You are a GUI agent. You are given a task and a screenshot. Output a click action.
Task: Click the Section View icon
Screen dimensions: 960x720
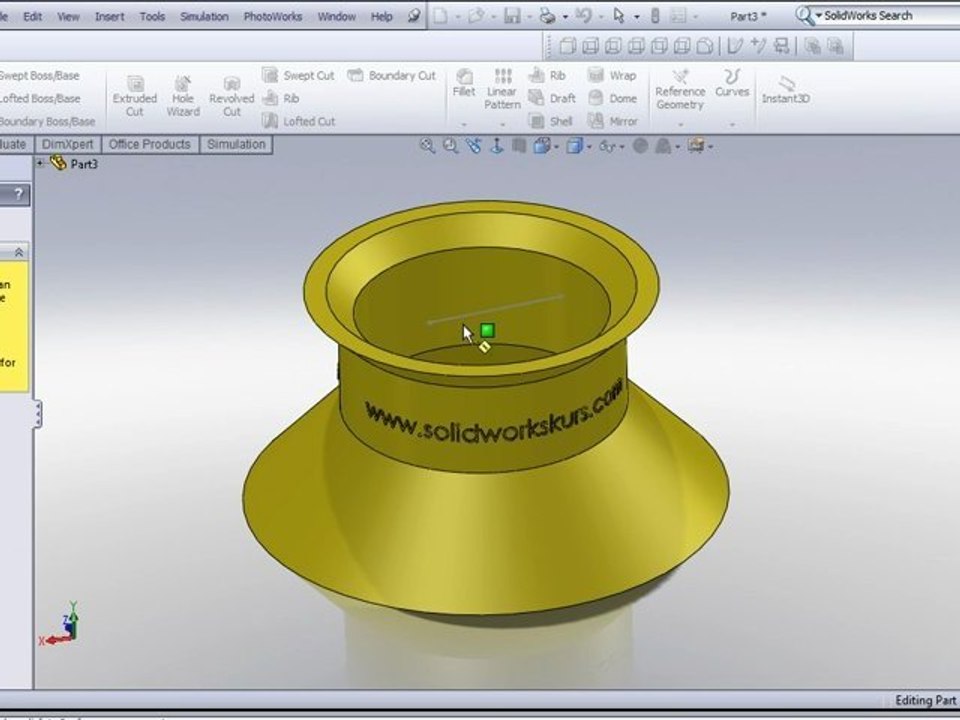point(519,146)
